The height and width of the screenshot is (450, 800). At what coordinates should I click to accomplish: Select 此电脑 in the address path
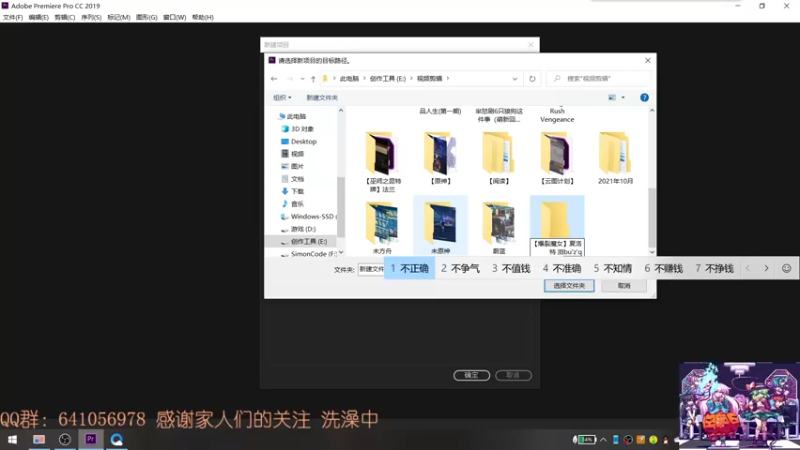pos(349,79)
